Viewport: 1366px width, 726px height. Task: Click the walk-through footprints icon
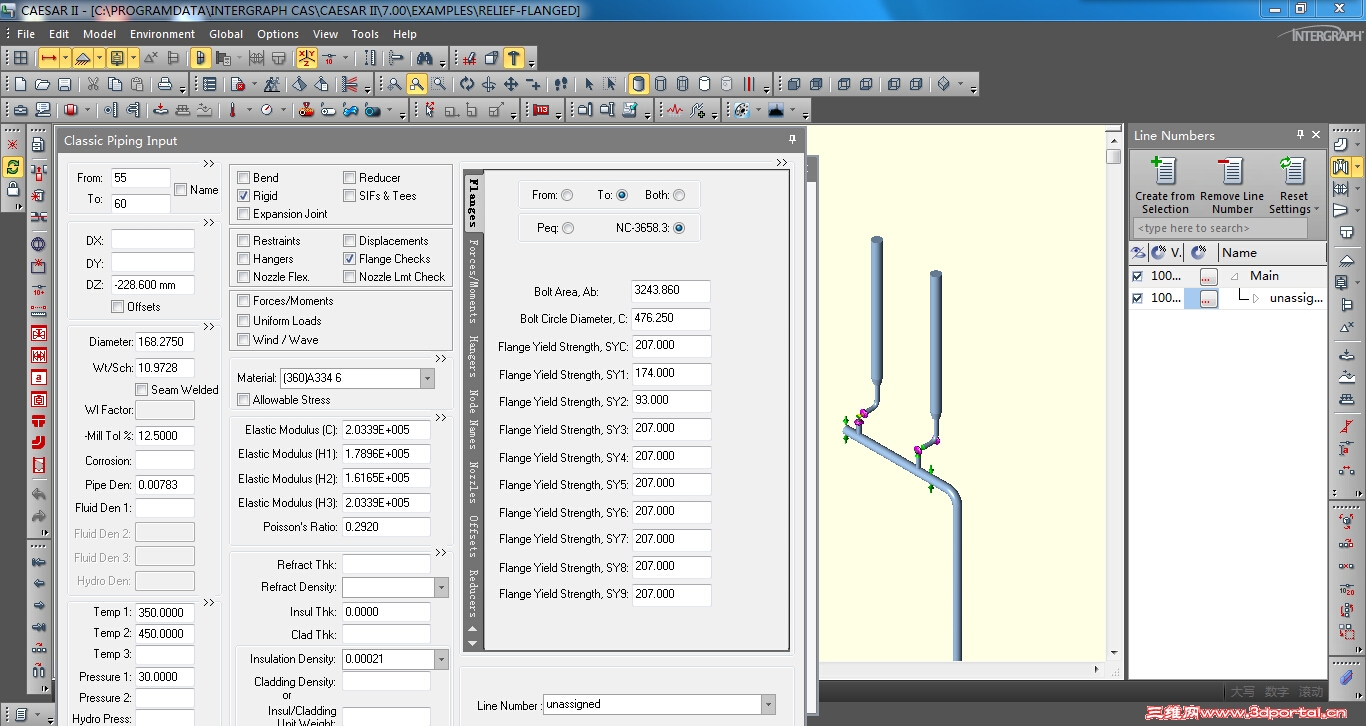click(561, 84)
